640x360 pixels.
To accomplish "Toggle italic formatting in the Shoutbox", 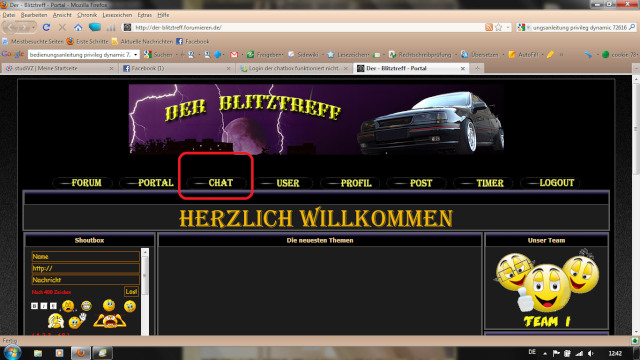I will click(44, 306).
